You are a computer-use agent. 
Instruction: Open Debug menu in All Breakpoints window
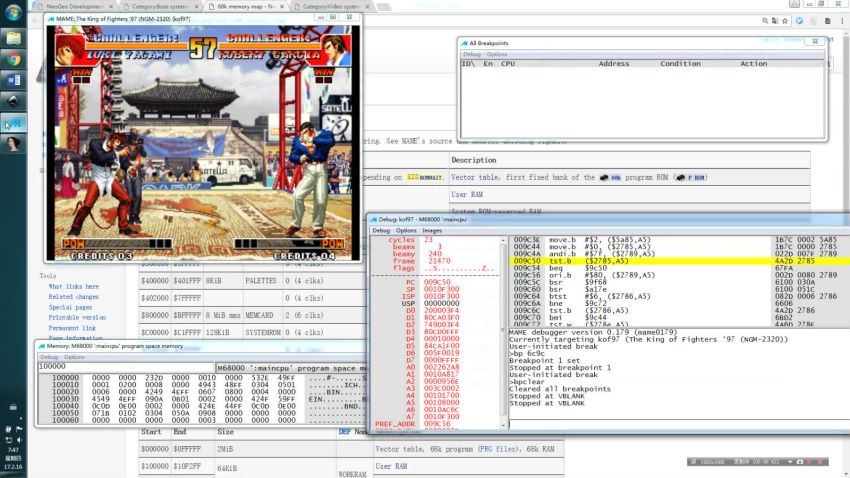coord(471,54)
